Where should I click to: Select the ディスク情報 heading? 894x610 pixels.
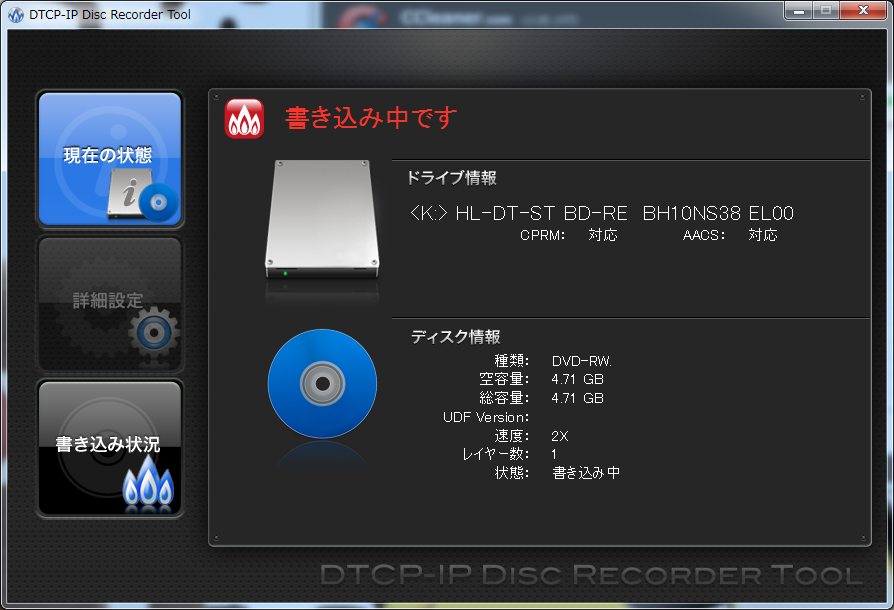(456, 337)
